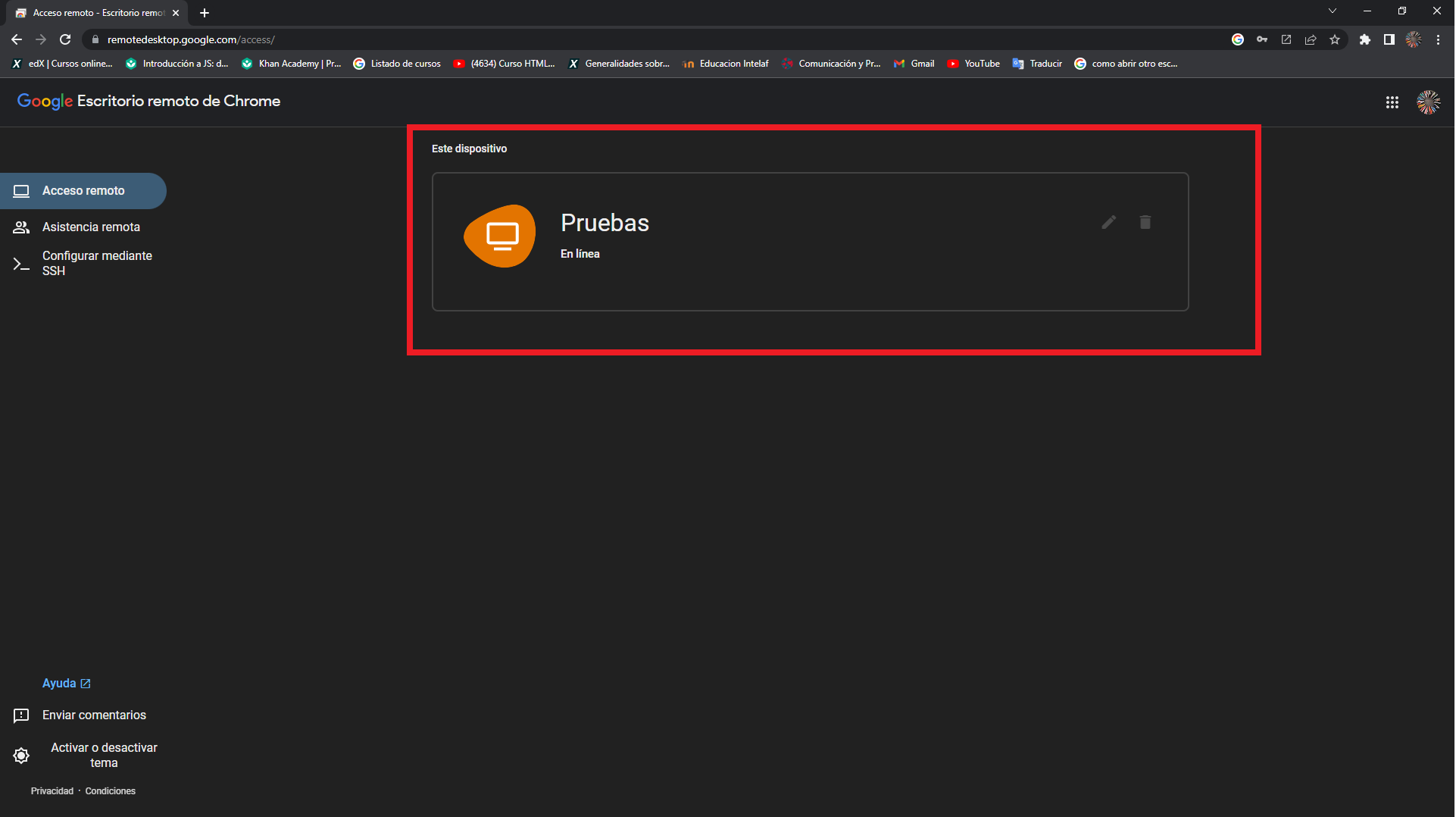Open the Google apps grid

(x=1392, y=102)
